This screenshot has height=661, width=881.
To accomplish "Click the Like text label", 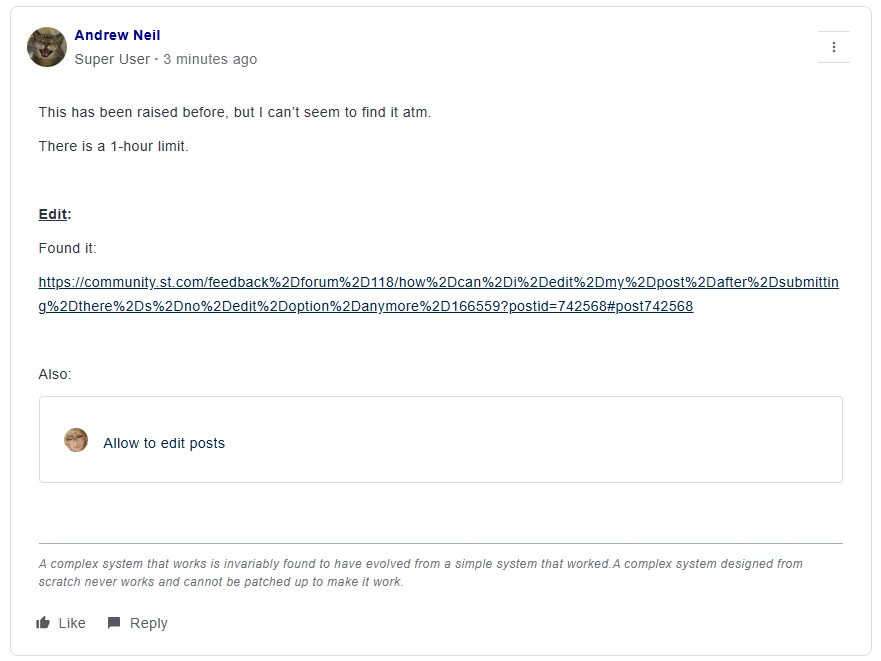I will pos(72,623).
